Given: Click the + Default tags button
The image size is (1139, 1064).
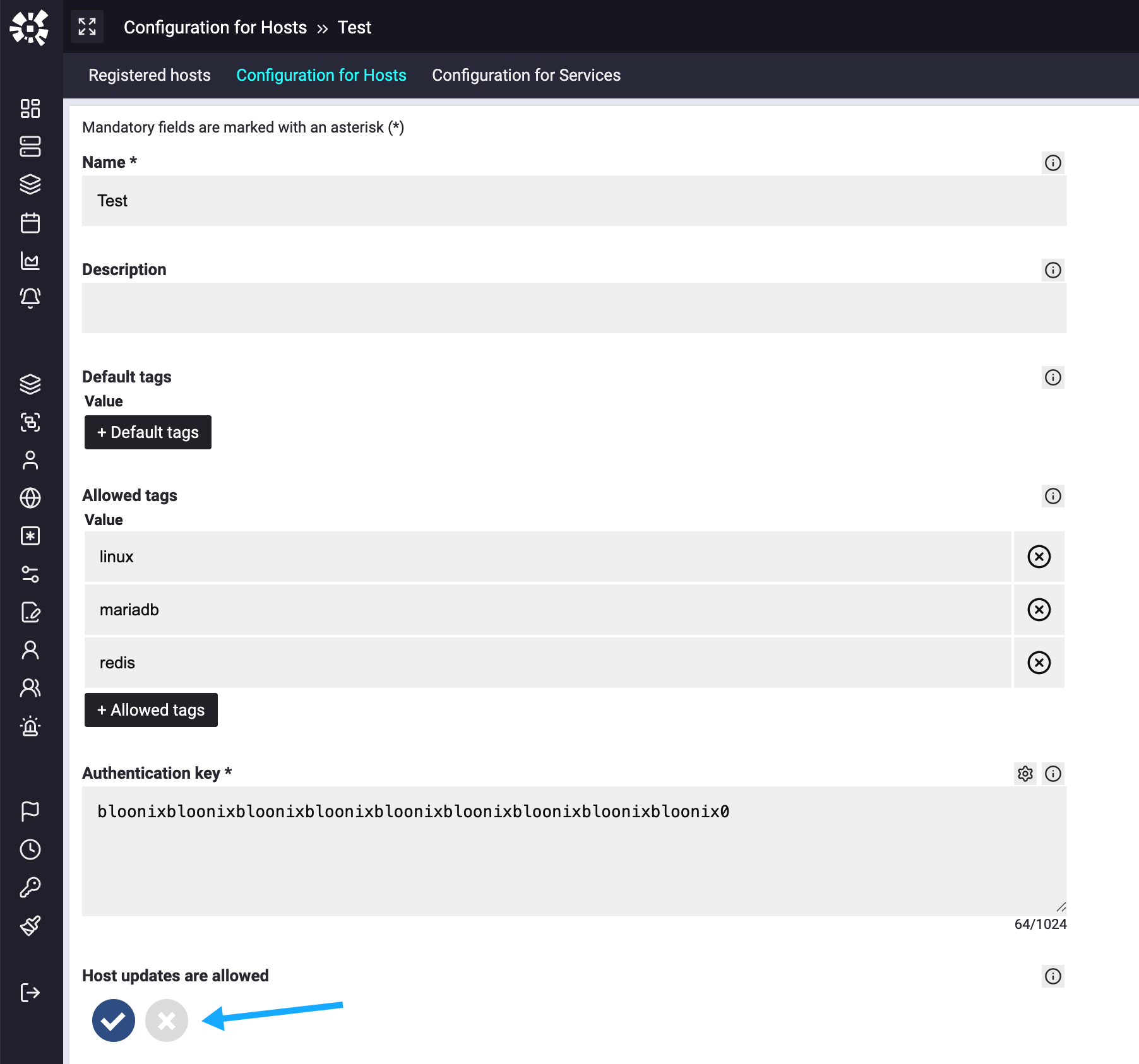Looking at the screenshot, I should click(x=148, y=432).
